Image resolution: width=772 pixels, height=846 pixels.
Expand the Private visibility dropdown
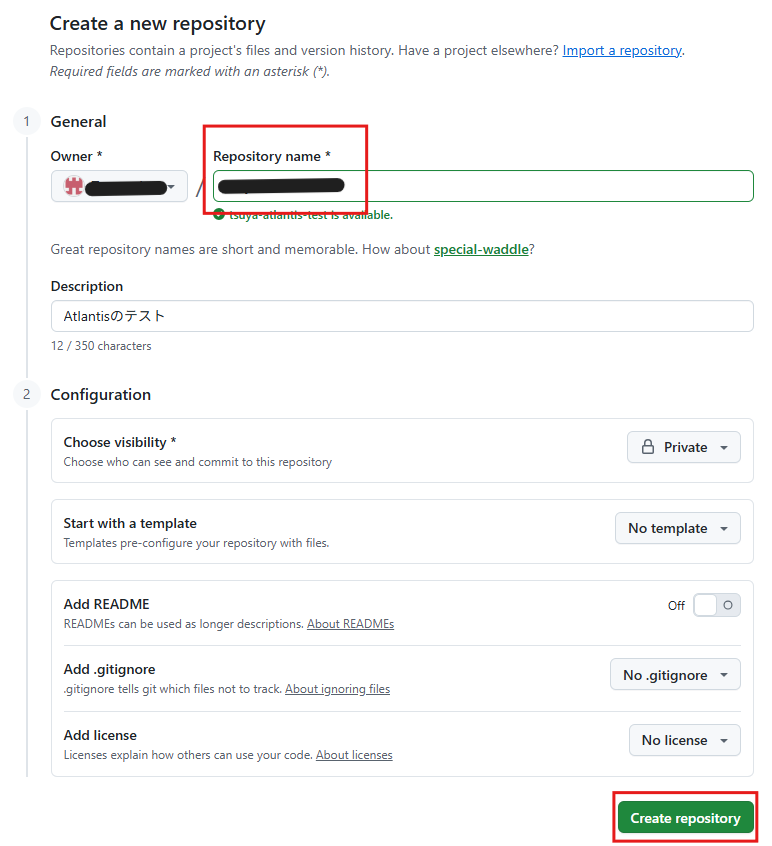(x=684, y=447)
